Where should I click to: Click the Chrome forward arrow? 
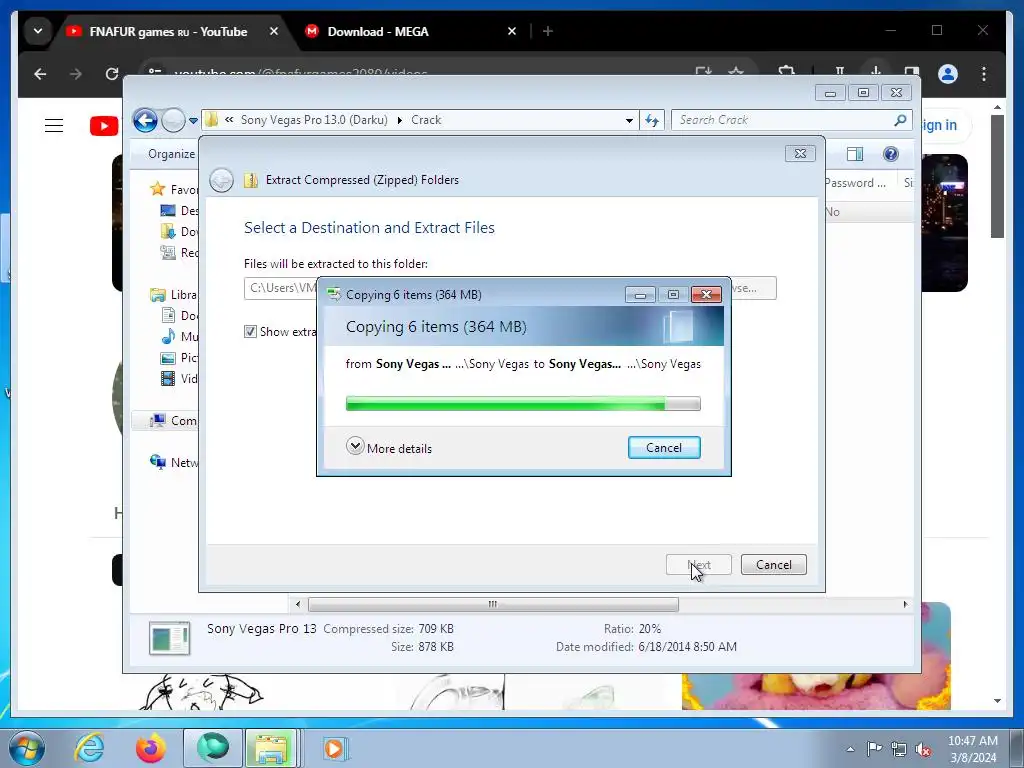[76, 74]
